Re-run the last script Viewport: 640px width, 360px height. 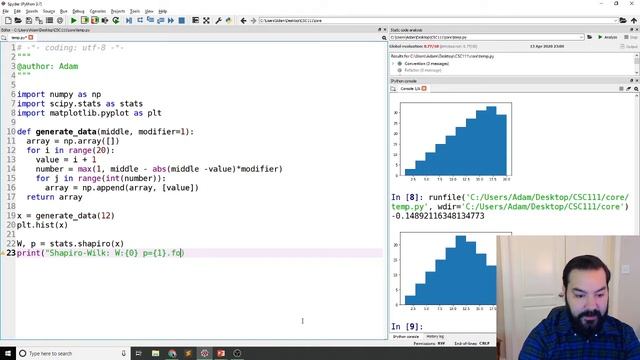click(x=116, y=20)
